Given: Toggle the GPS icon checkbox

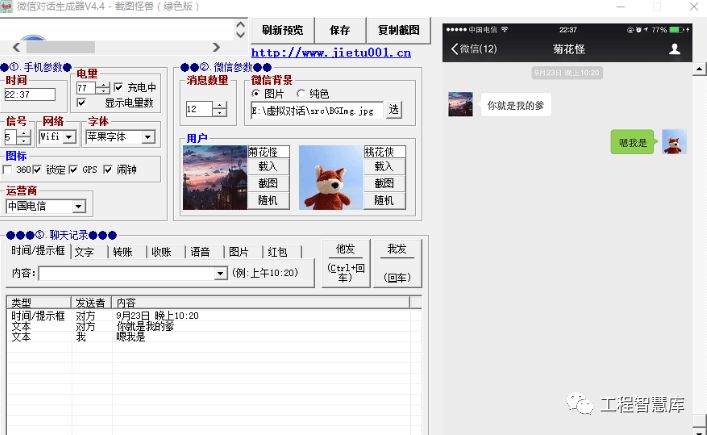Looking at the screenshot, I should pyautogui.click(x=73, y=169).
